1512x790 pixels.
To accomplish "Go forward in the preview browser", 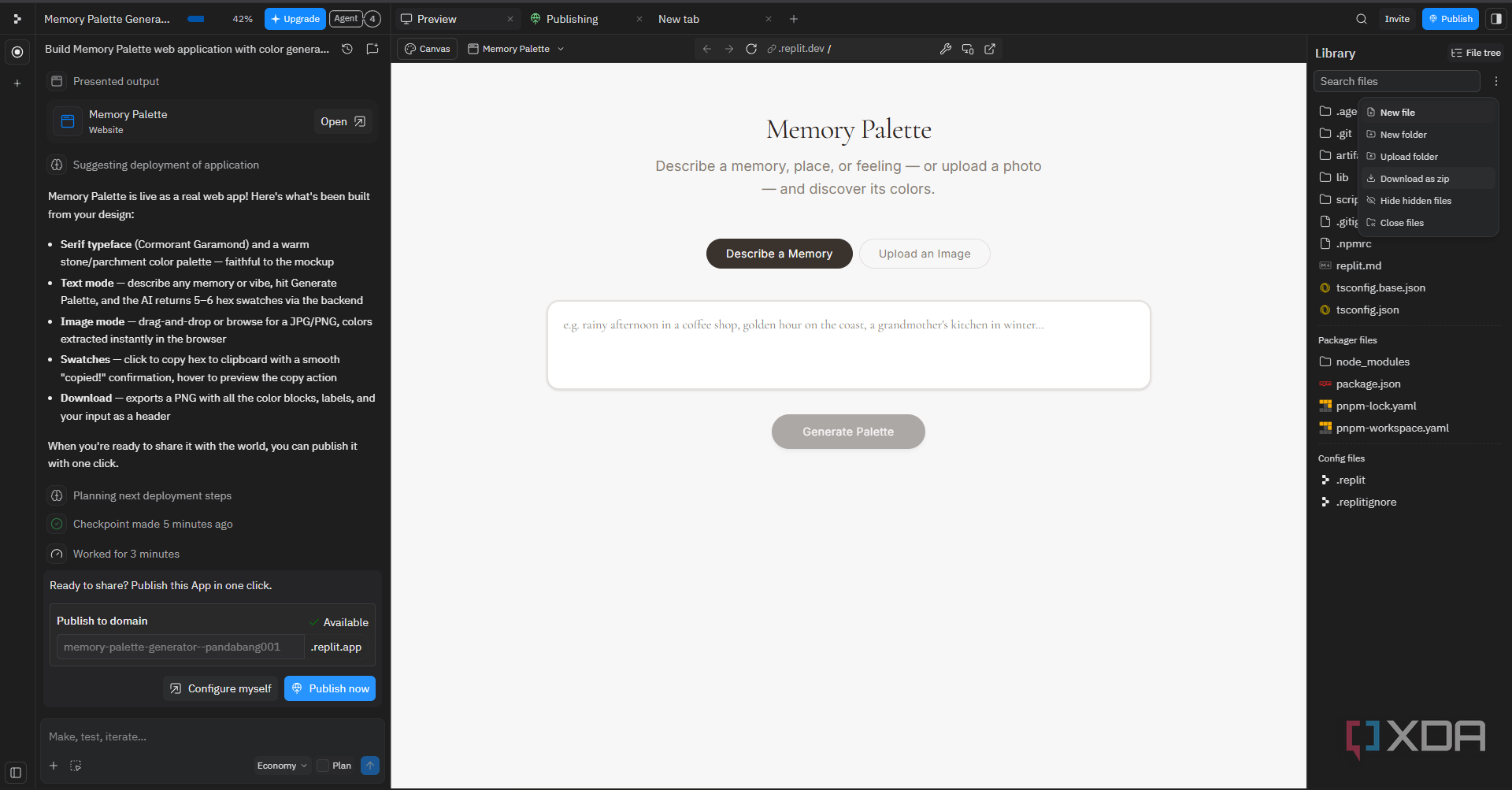I will [x=729, y=49].
